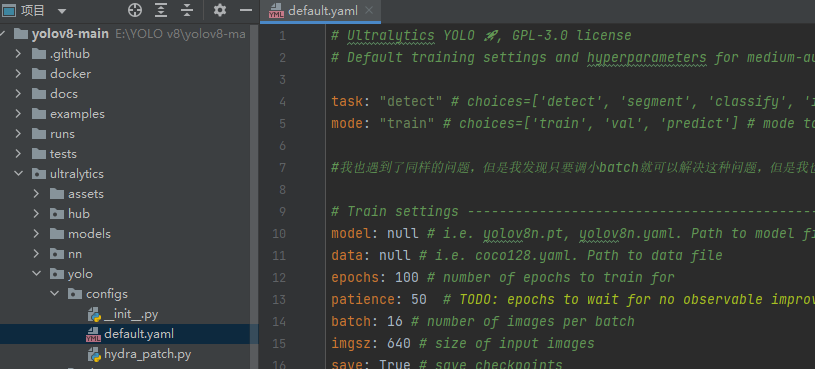Image resolution: width=815 pixels, height=369 pixels.
Task: Collapse the yolo package
Action: (36, 274)
